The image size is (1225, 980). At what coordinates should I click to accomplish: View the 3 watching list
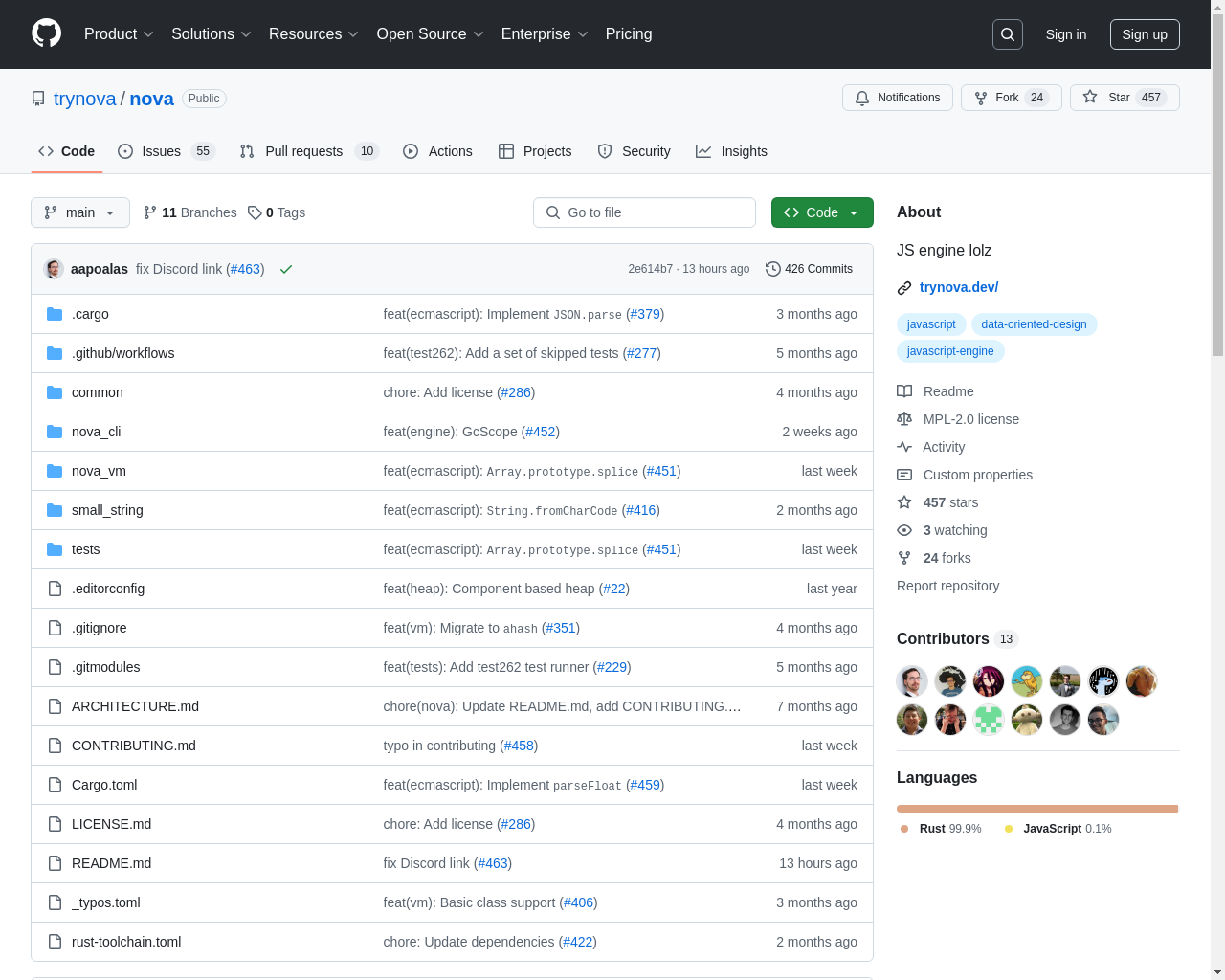click(x=942, y=530)
